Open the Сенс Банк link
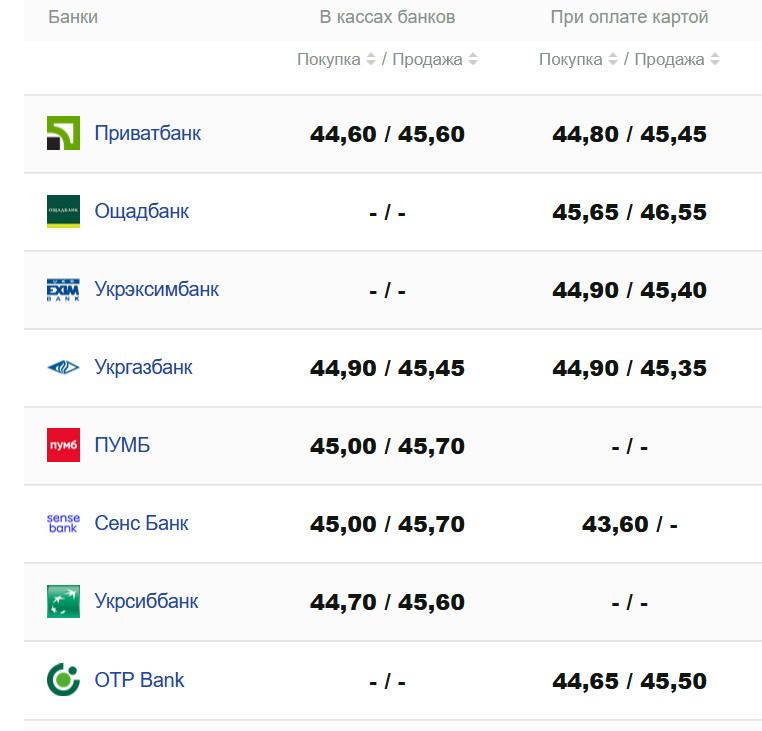Image resolution: width=762 pixels, height=731 pixels. tap(141, 523)
